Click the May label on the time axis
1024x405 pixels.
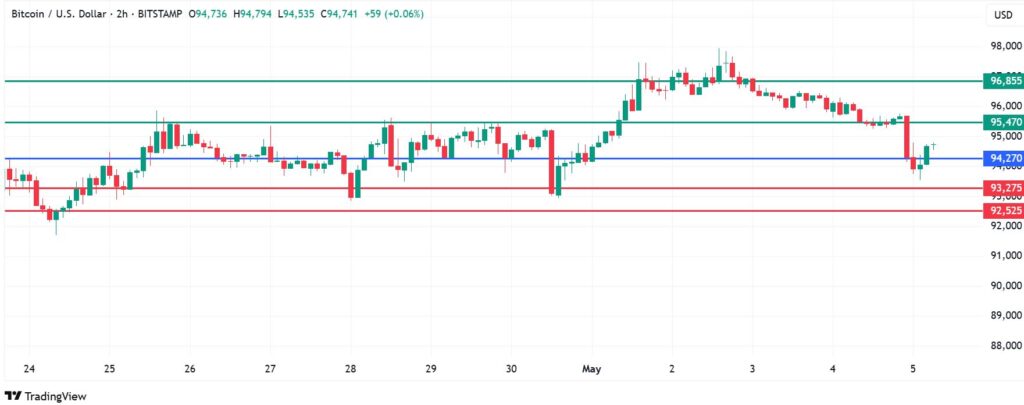coord(592,368)
